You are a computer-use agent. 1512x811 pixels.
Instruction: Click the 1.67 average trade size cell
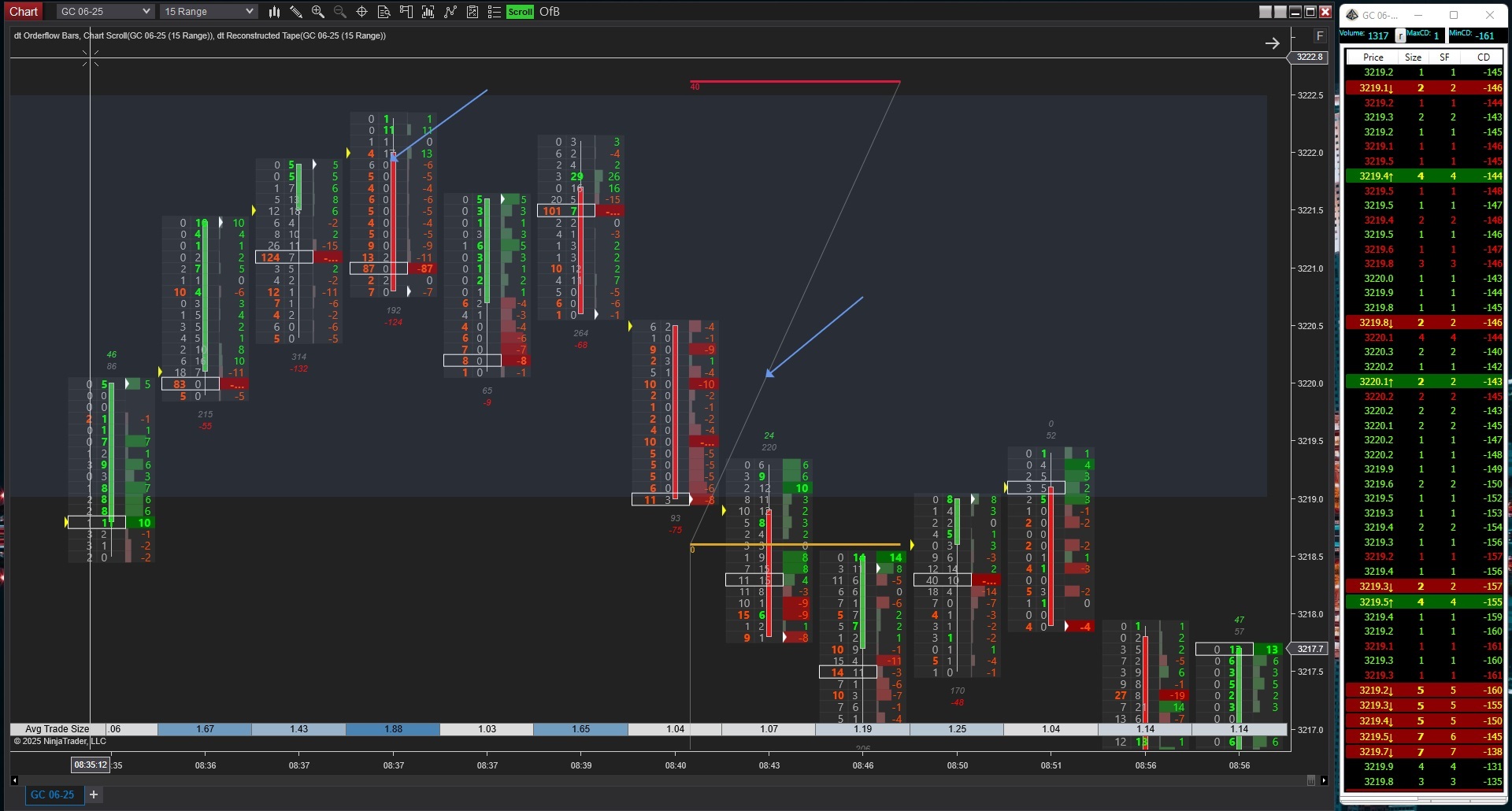[x=205, y=729]
